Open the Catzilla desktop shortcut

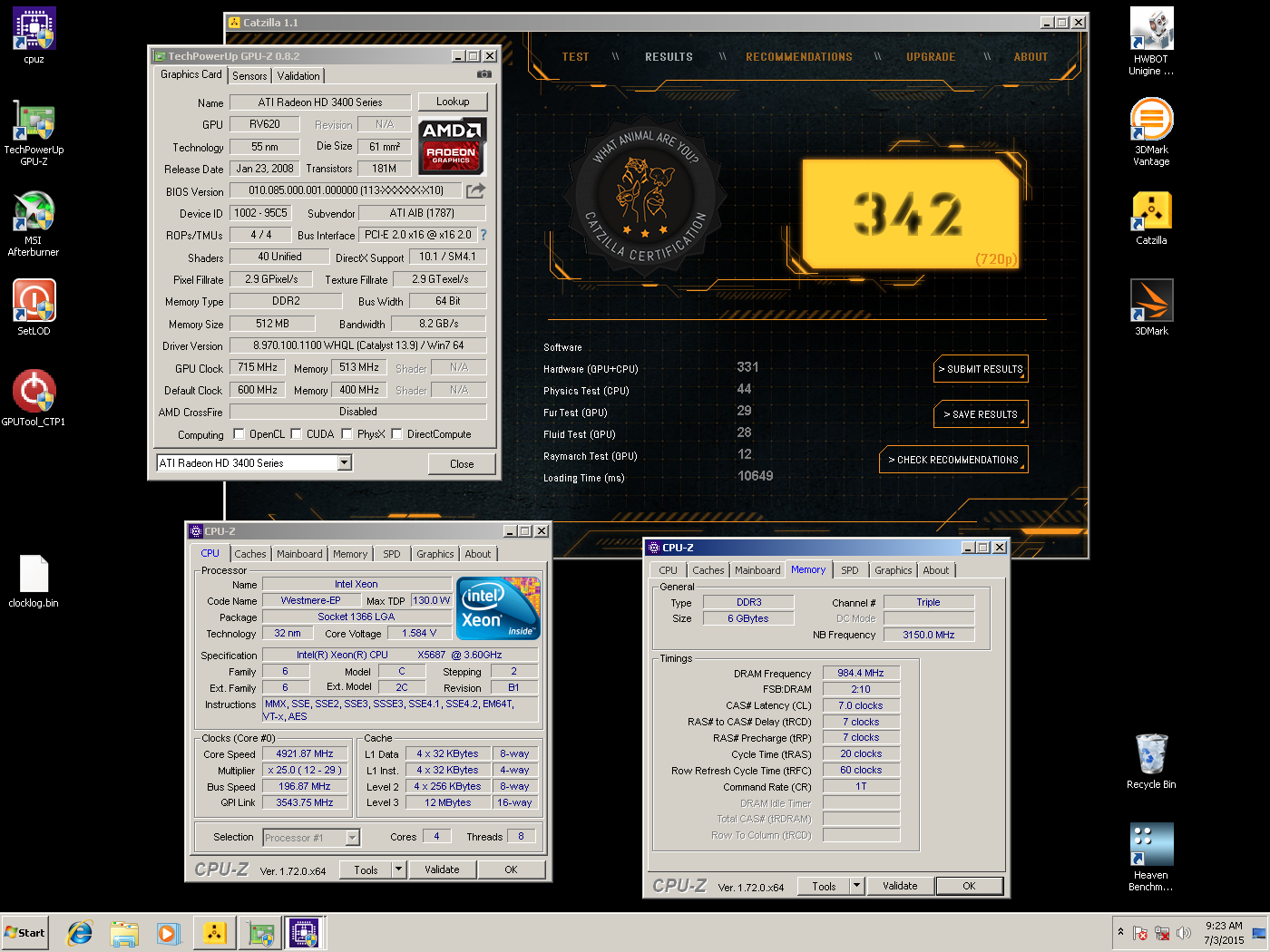(1151, 218)
